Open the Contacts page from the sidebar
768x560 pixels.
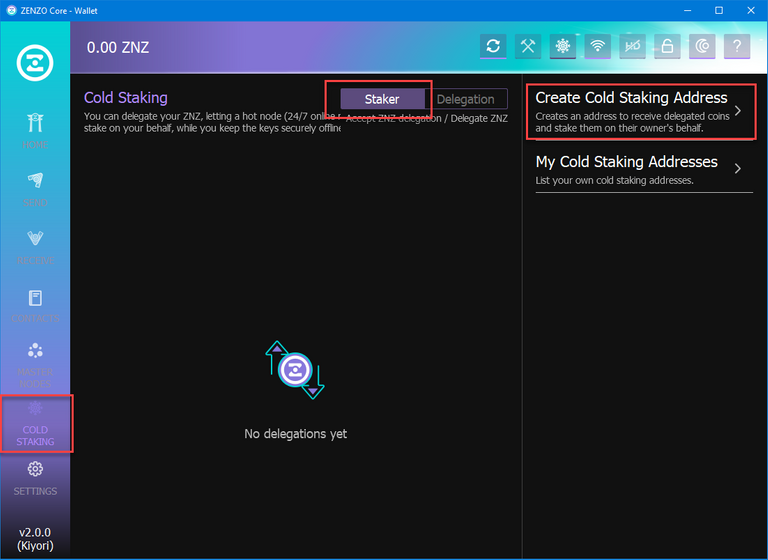coord(35,306)
